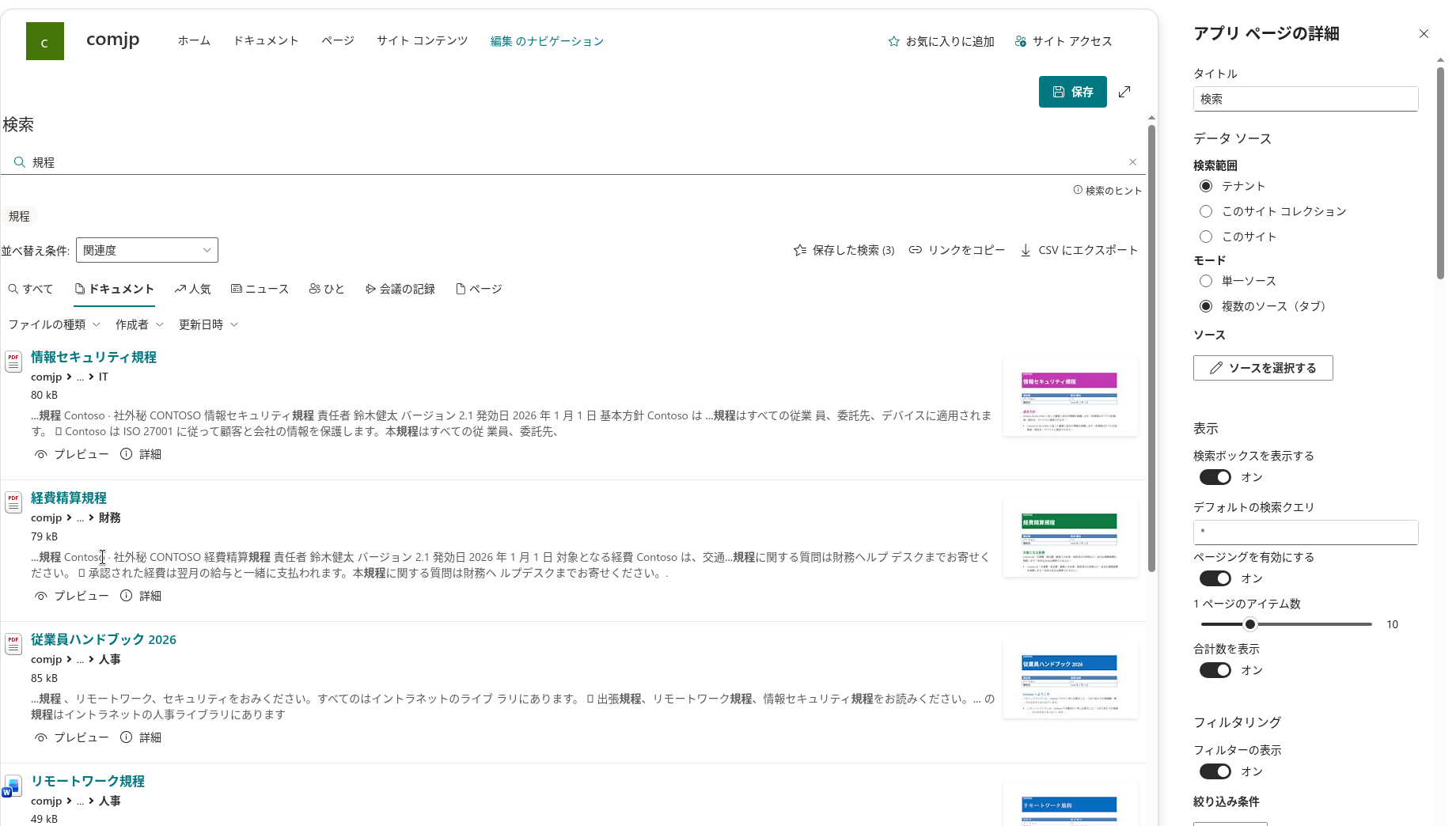Switch to the 人気 tab
1456x826 pixels.
click(192, 289)
